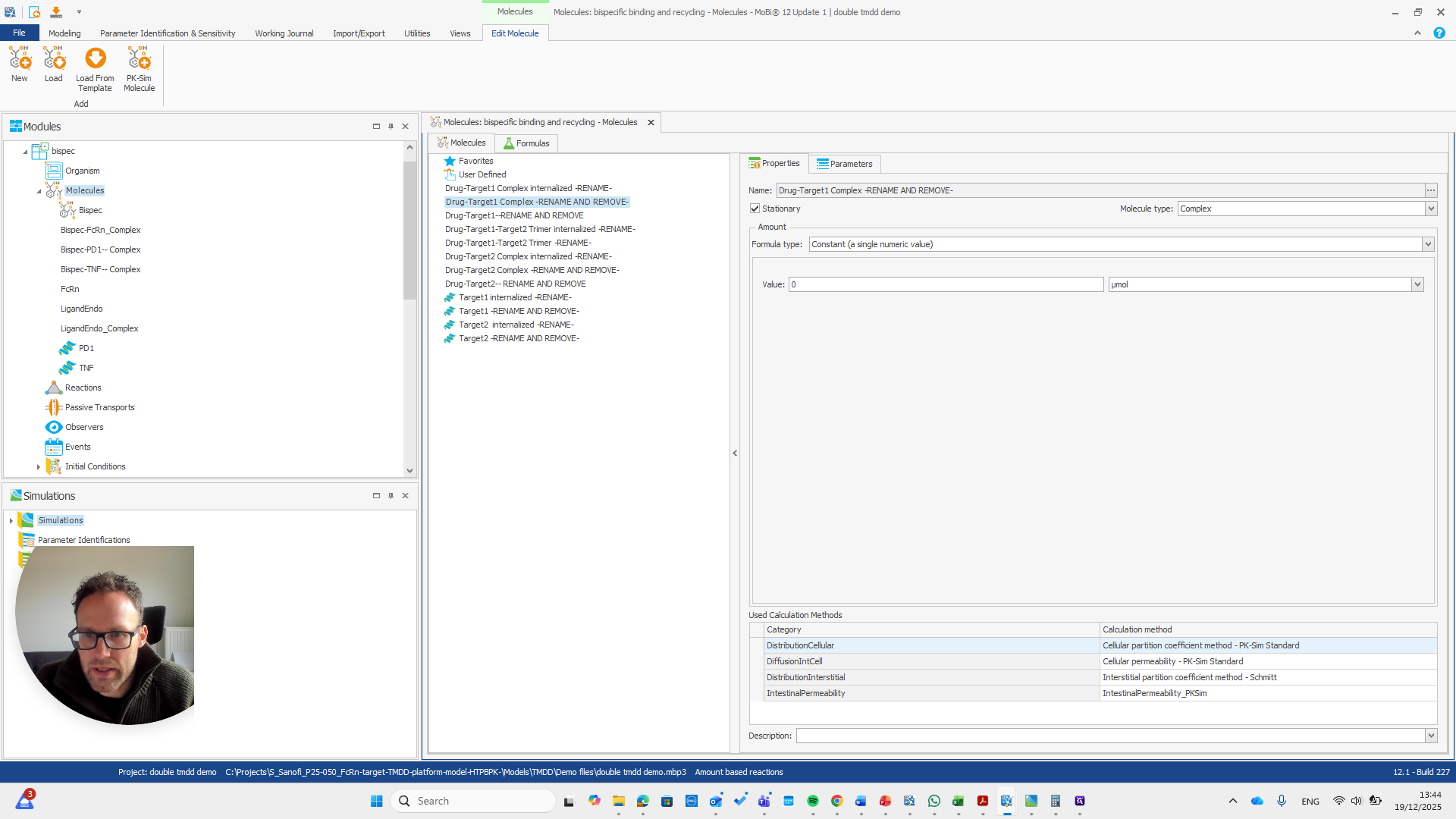Pin the Simulations panel
This screenshot has width=1456, height=819.
pyautogui.click(x=391, y=495)
